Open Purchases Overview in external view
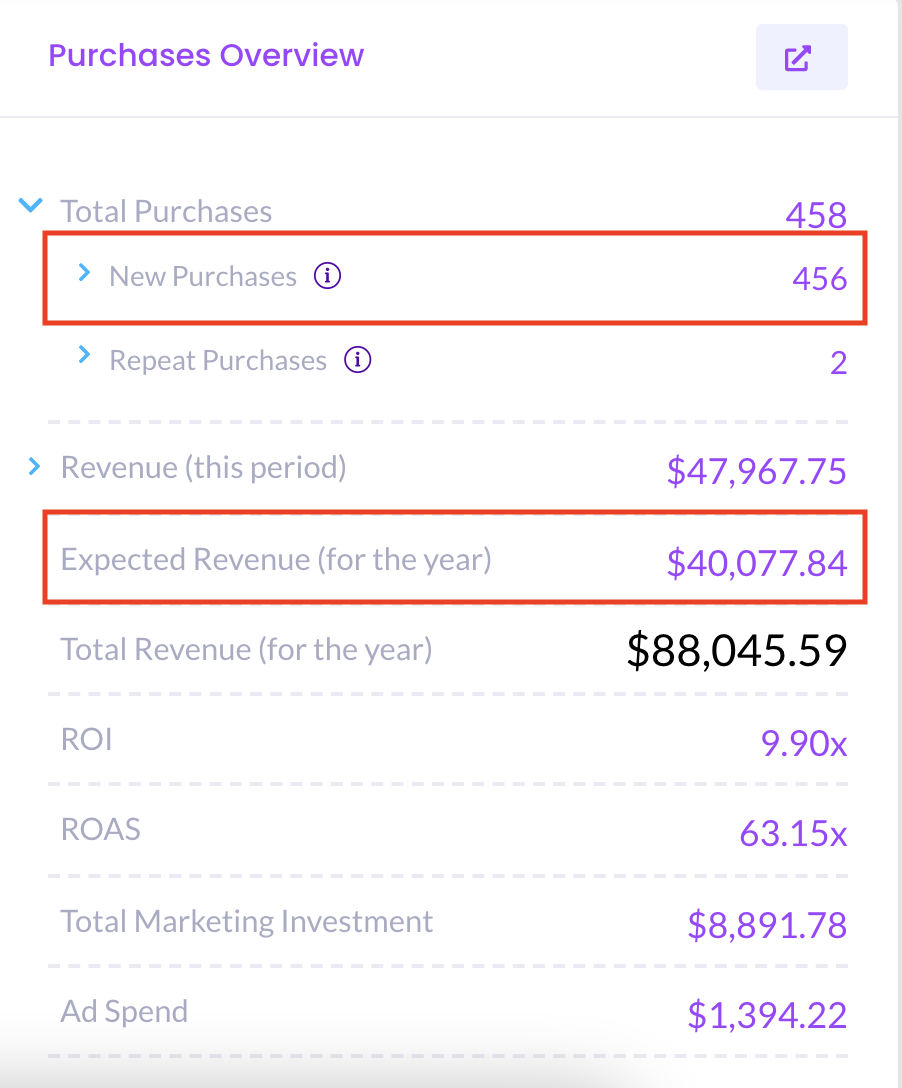Viewport: 902px width, 1088px height. click(x=801, y=57)
